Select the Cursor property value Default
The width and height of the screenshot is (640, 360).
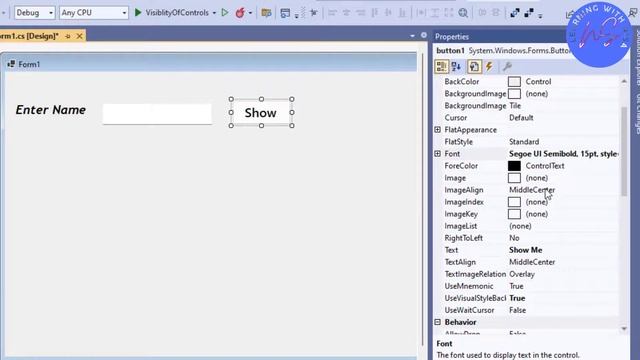click(521, 118)
